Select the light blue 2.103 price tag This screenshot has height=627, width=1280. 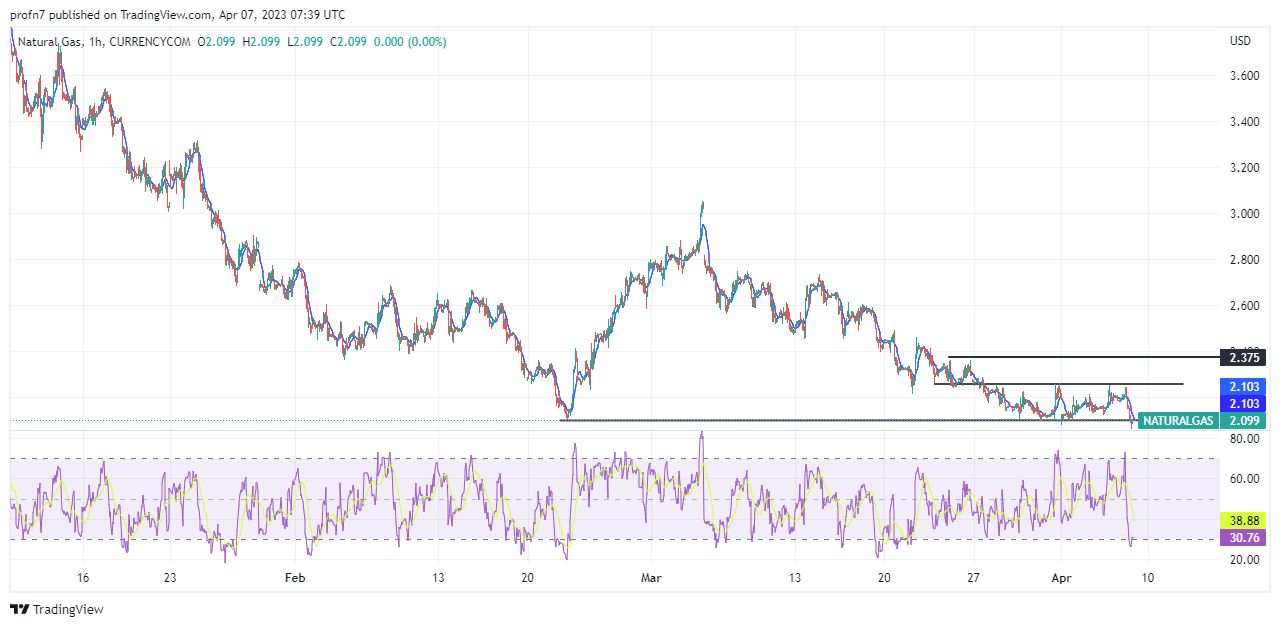pyautogui.click(x=1243, y=386)
